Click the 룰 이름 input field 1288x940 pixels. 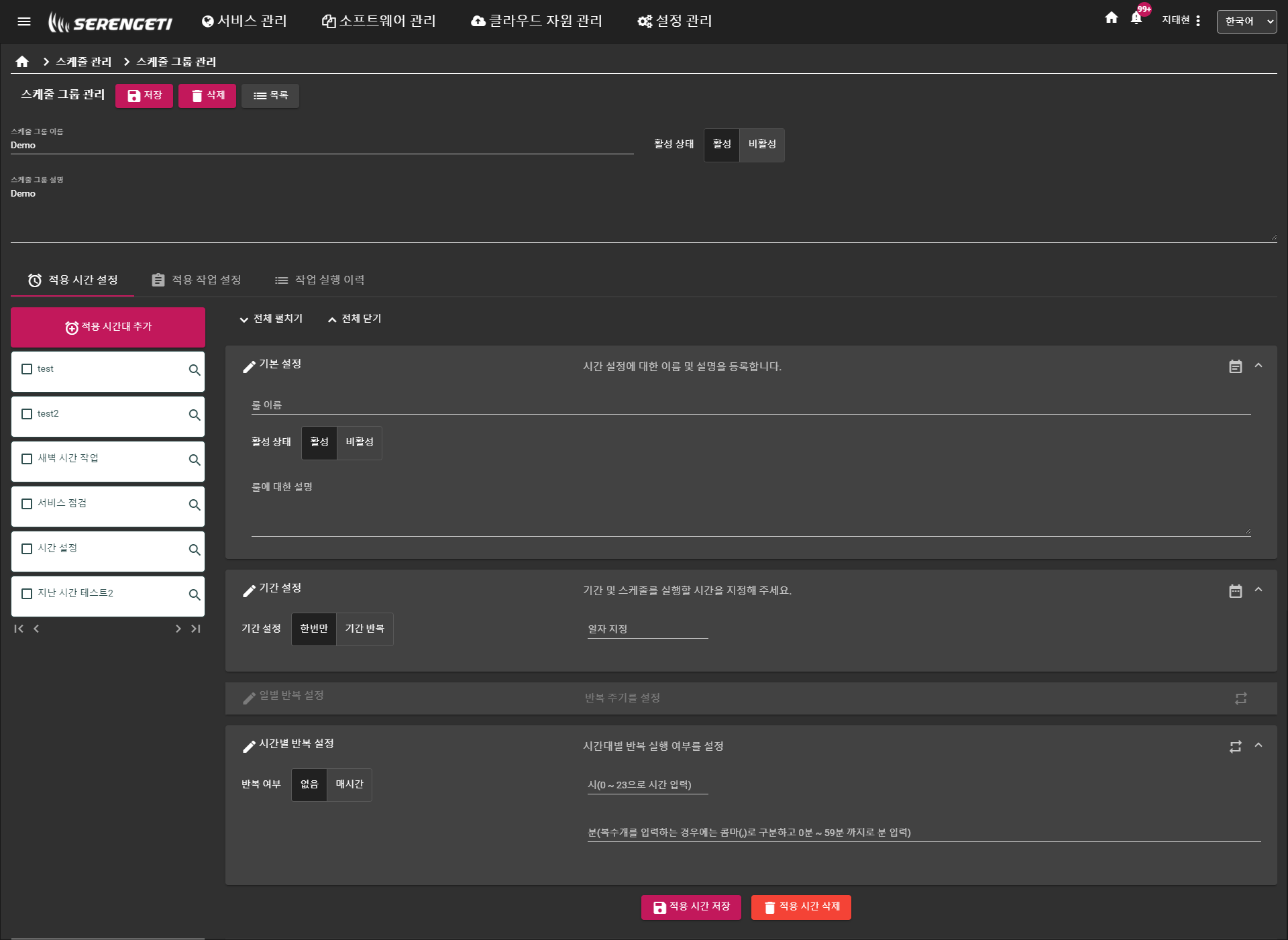click(750, 405)
